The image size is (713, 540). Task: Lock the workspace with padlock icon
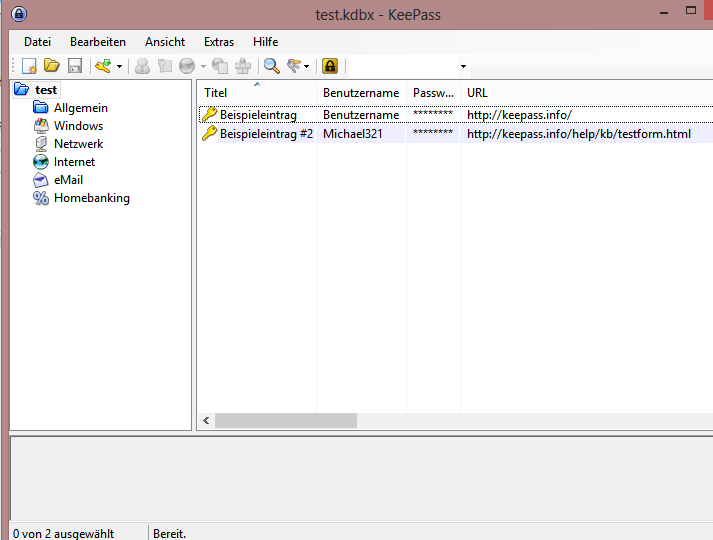pyautogui.click(x=330, y=66)
